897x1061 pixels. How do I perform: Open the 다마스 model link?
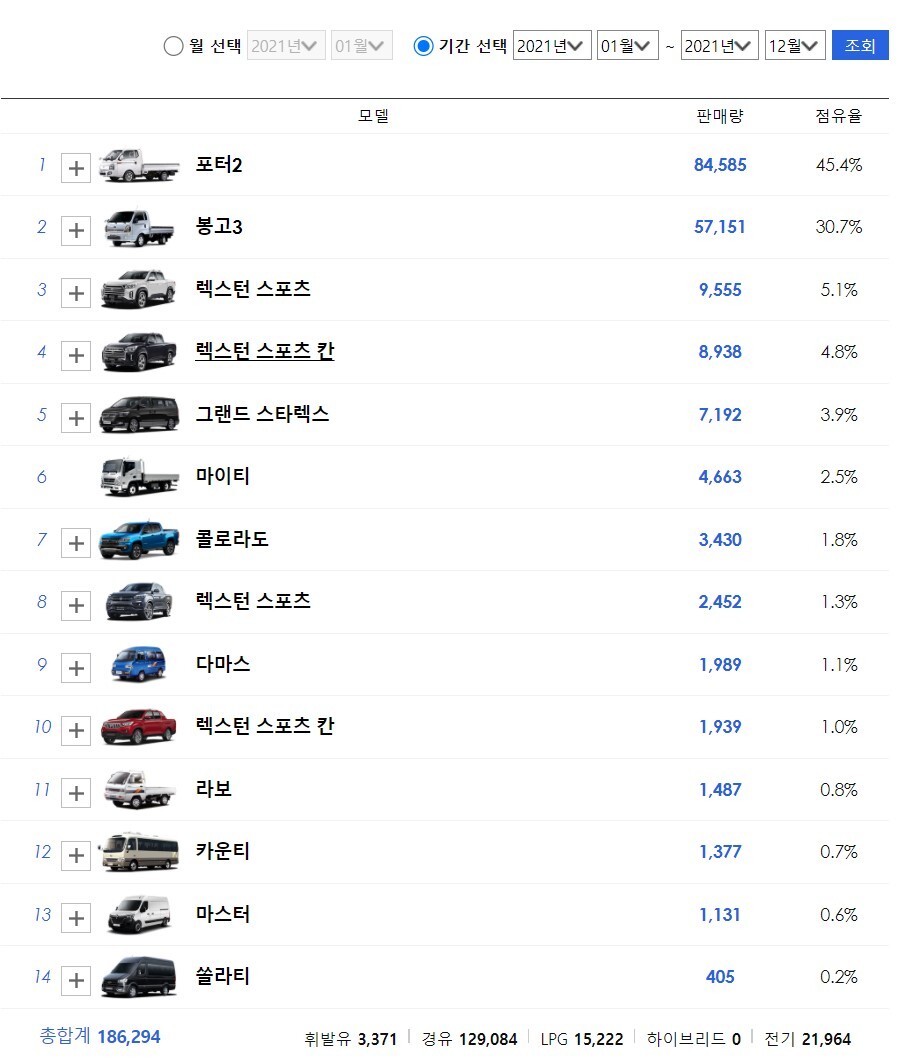(x=223, y=663)
